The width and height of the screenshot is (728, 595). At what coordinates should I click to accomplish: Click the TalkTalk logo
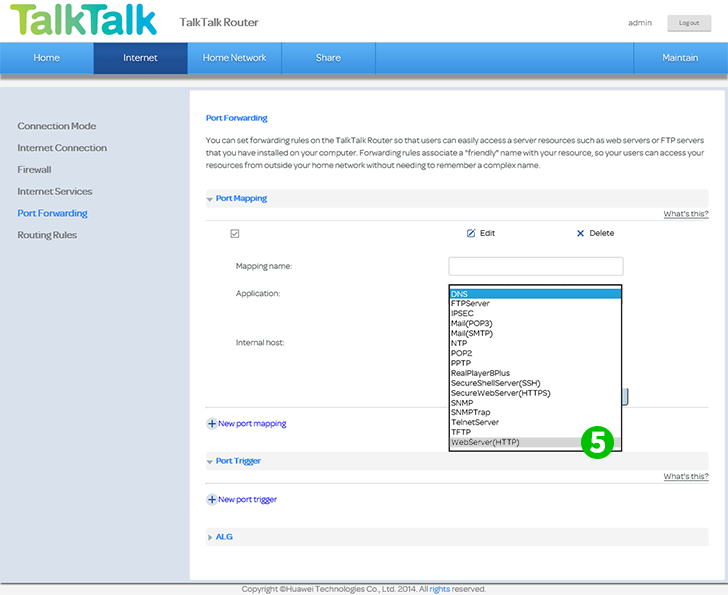click(84, 19)
